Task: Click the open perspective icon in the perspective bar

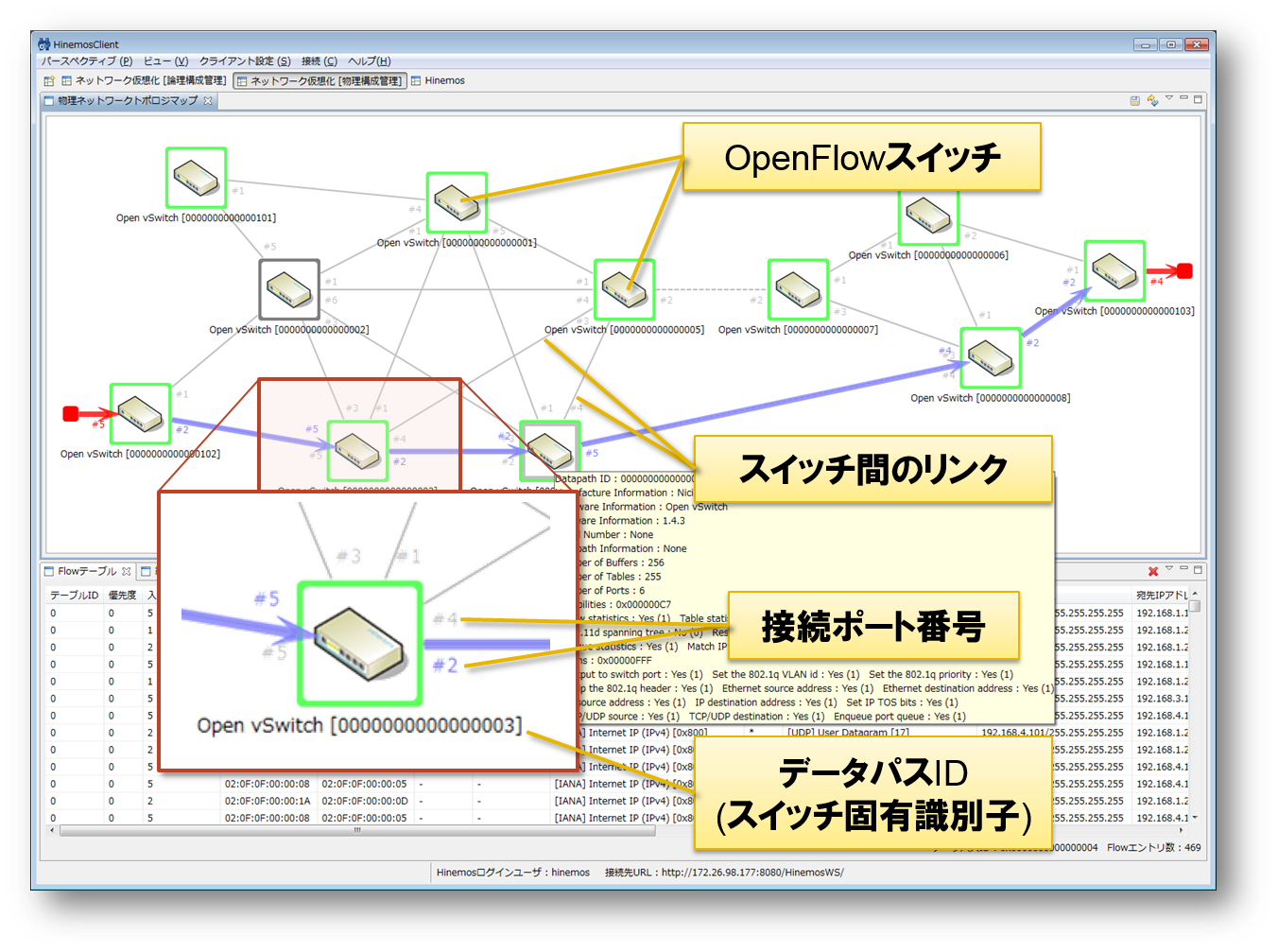Action: 49,81
